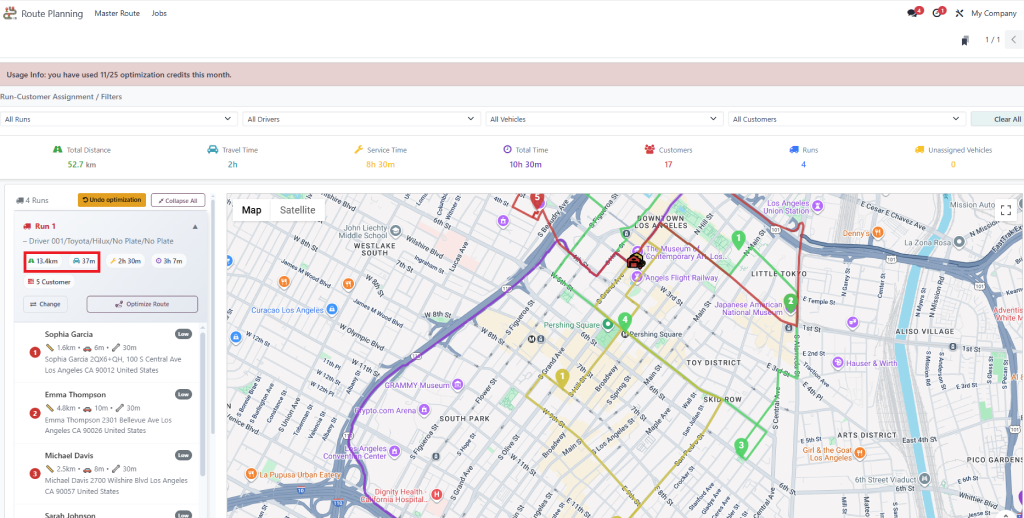Open the All Drivers dropdown filter

pyautogui.click(x=360, y=119)
